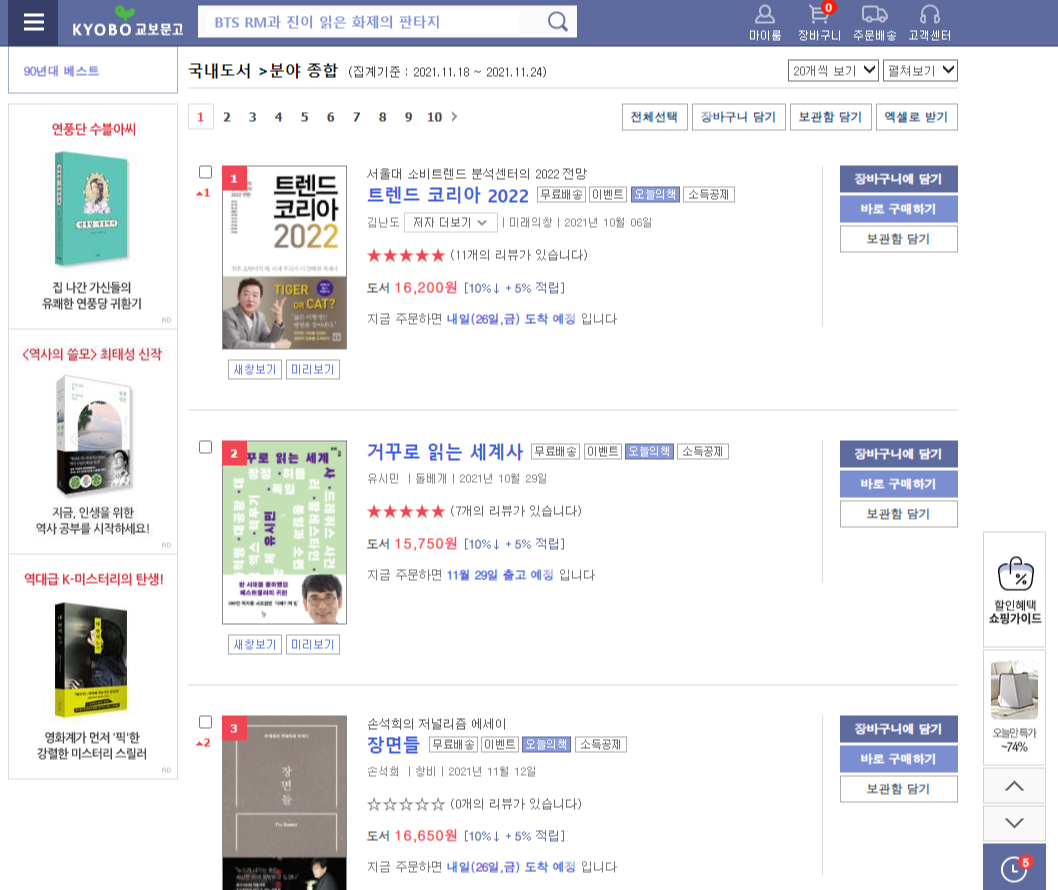Viewport: 1058px width, 890px height.
Task: Open 트렌드 코리아 2022 title link
Action: [447, 195]
